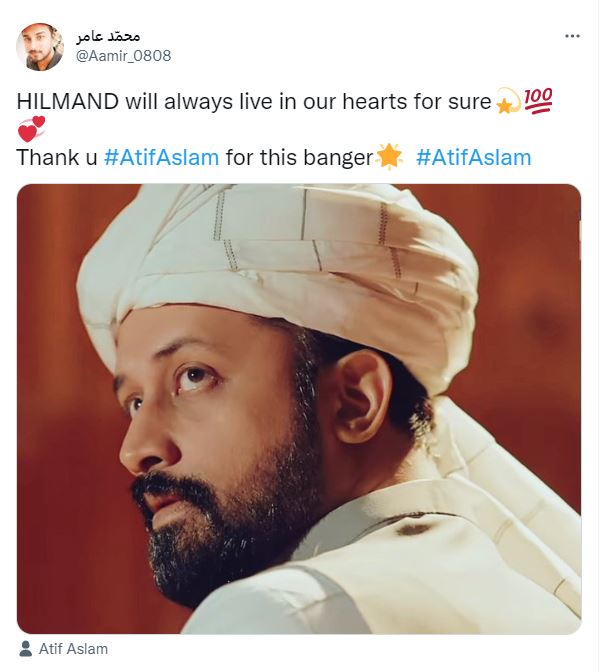Click the word HILMAND in the tweet
This screenshot has width=602, height=672.
pos(68,102)
